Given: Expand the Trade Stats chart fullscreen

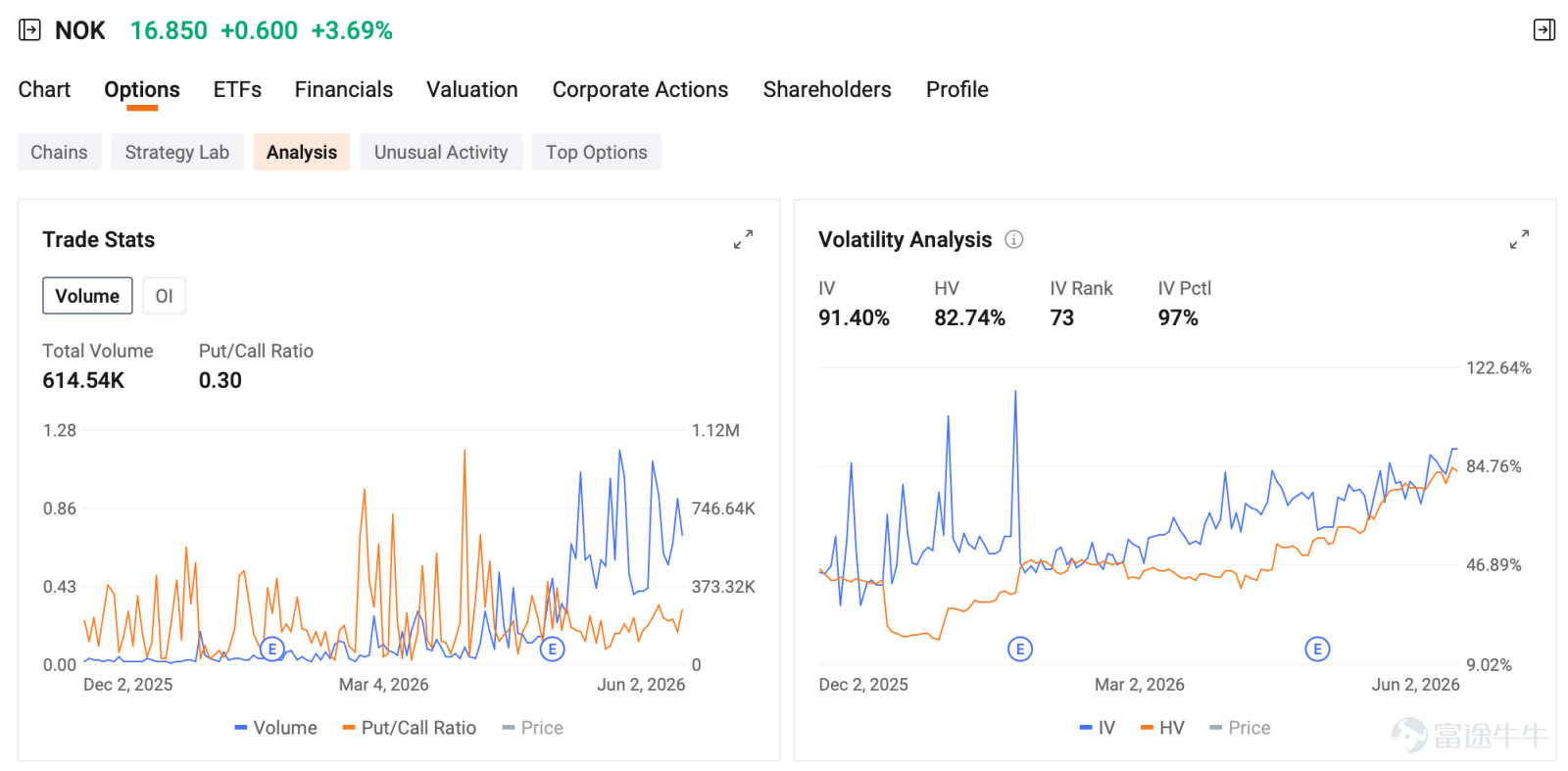Looking at the screenshot, I should coord(743,239).
